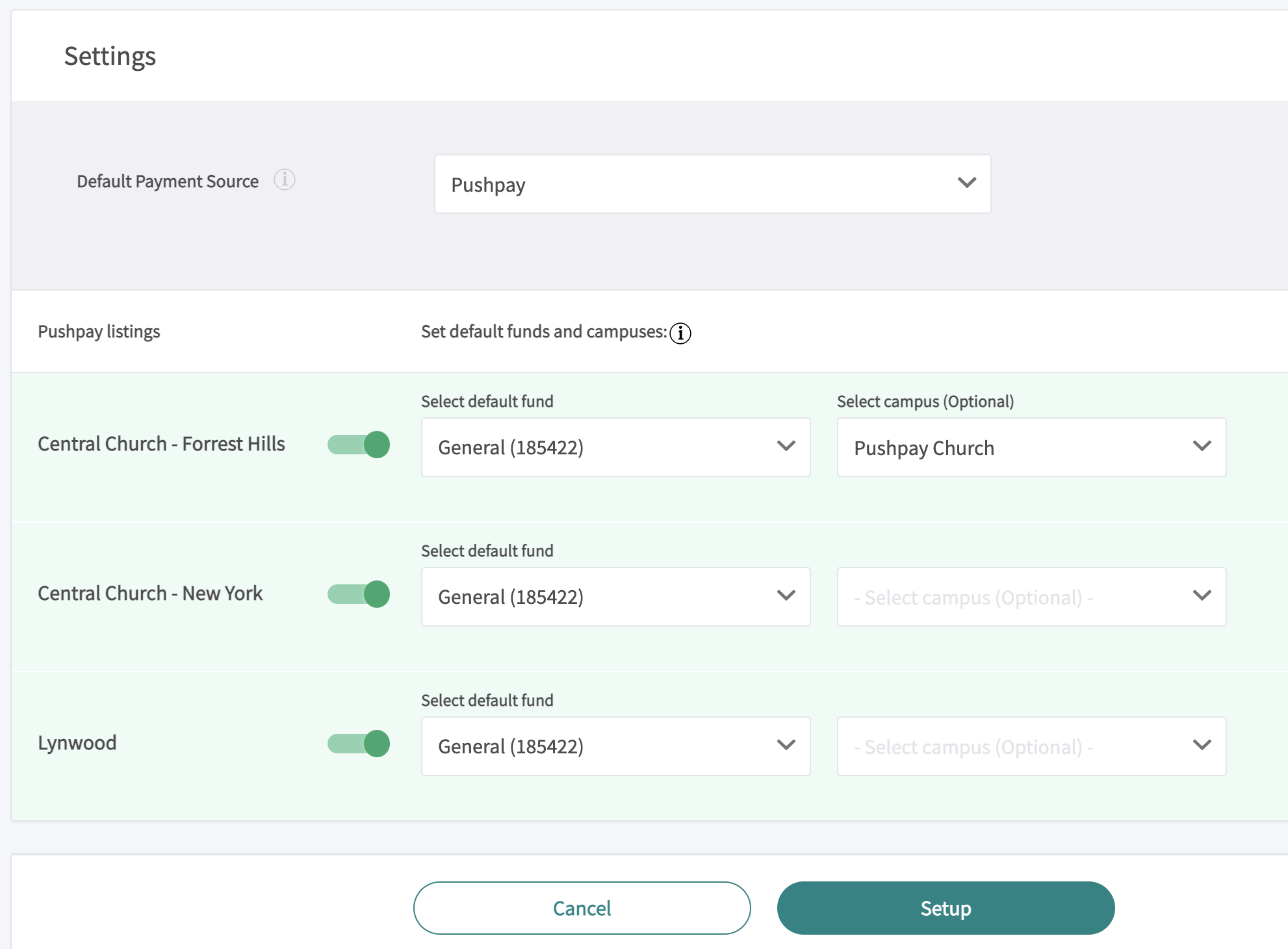Open the Lynwood default fund dropdown
Screen dimensions: 1288x949
(x=615, y=746)
